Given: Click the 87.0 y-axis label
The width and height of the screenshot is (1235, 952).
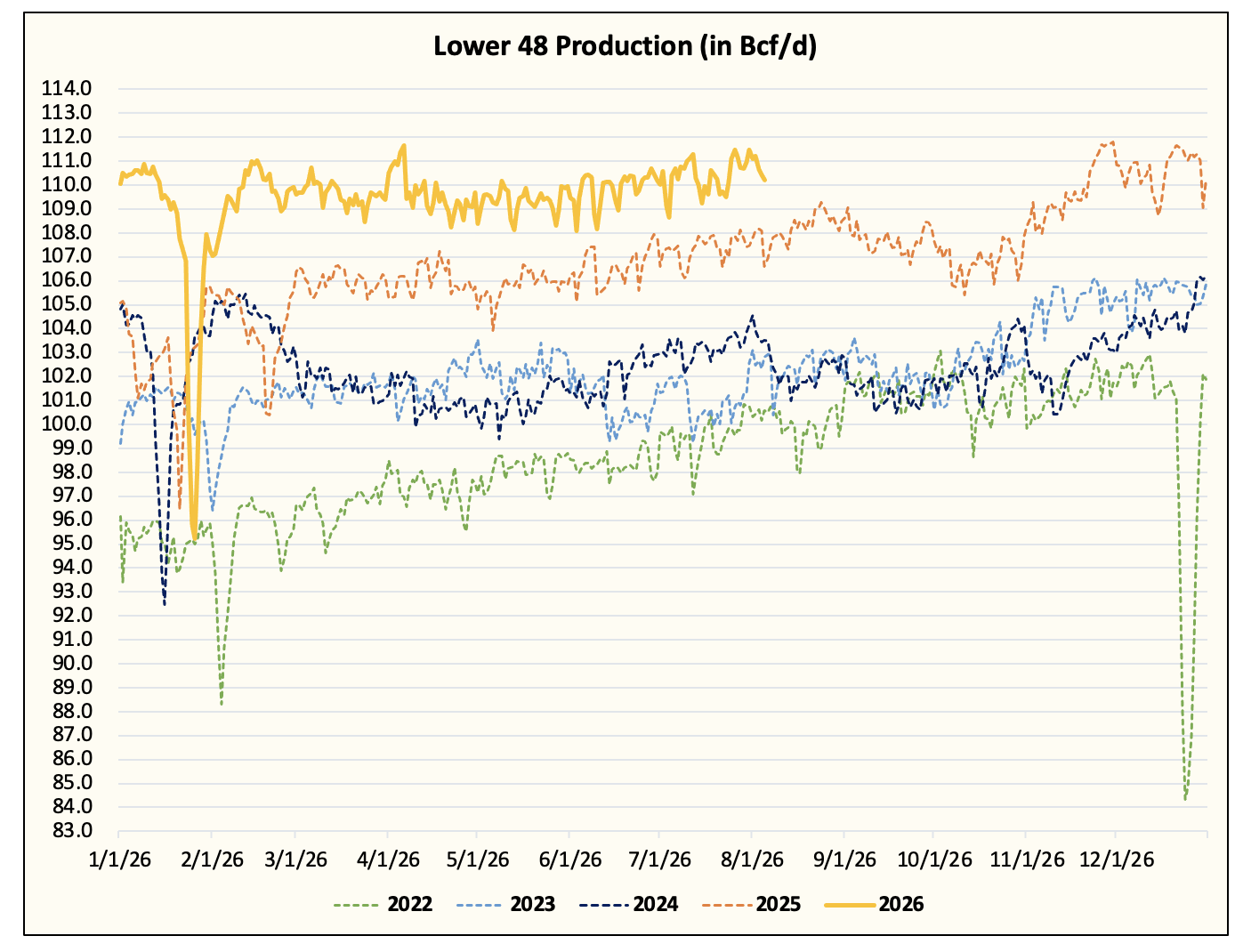Looking at the screenshot, I should [x=71, y=735].
